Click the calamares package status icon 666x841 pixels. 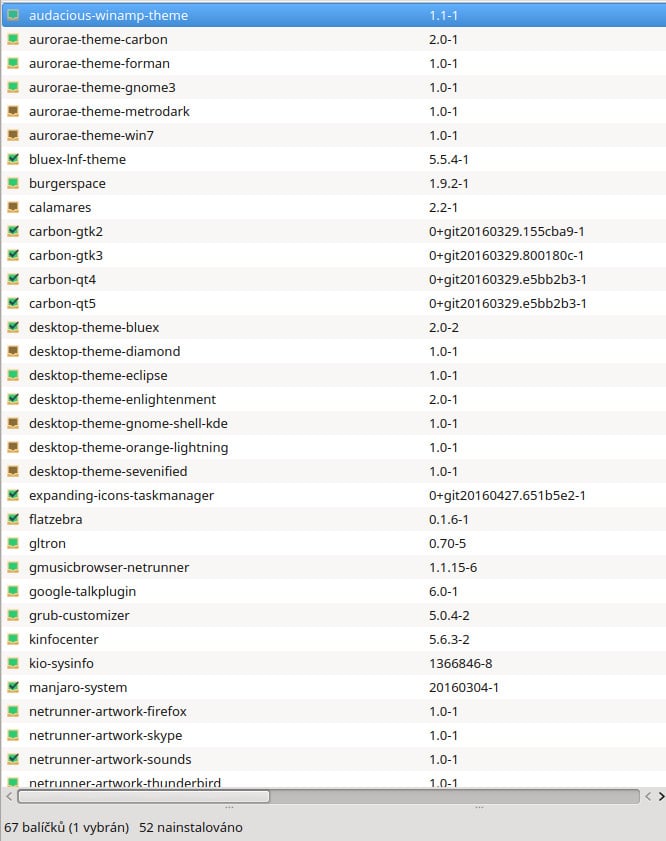pos(13,208)
